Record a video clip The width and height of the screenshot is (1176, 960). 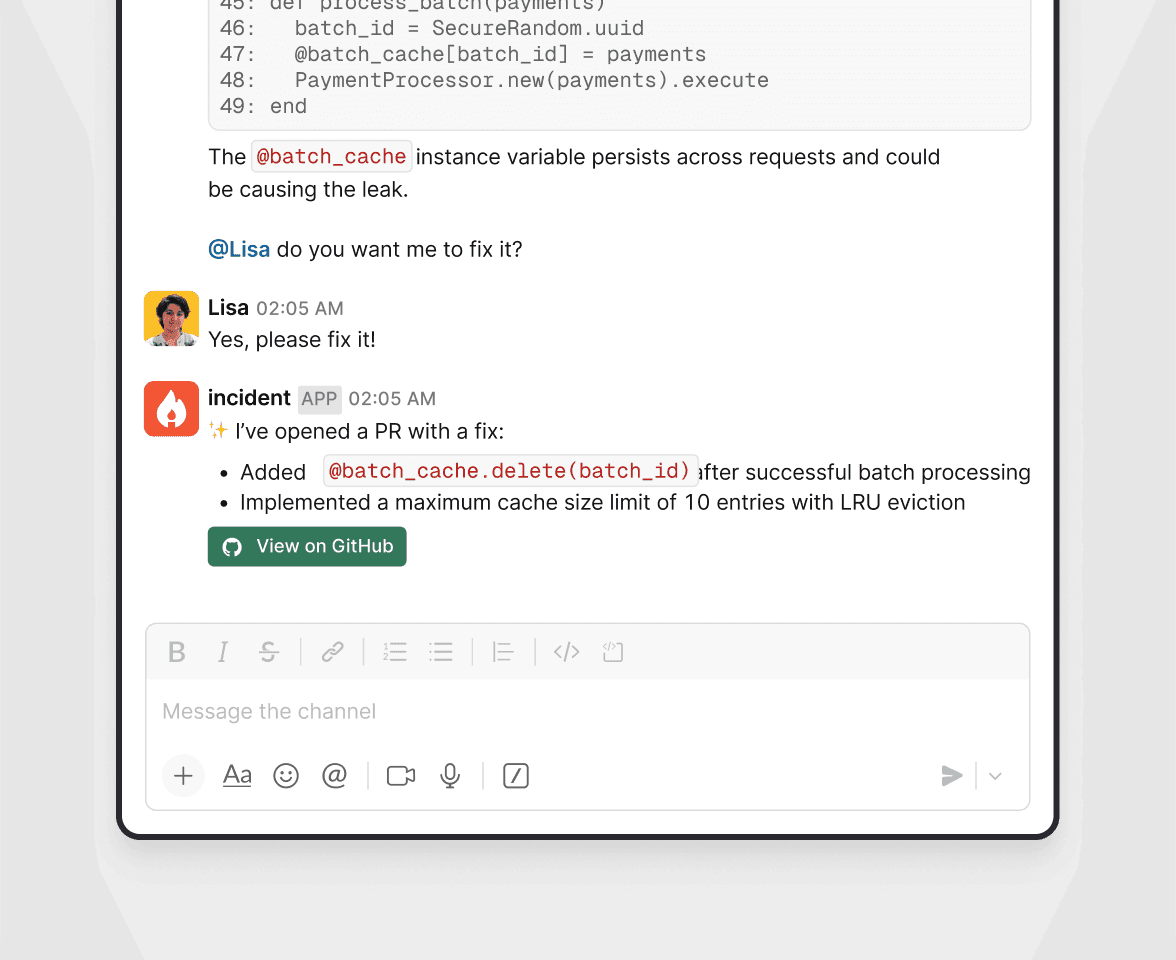pyautogui.click(x=401, y=776)
